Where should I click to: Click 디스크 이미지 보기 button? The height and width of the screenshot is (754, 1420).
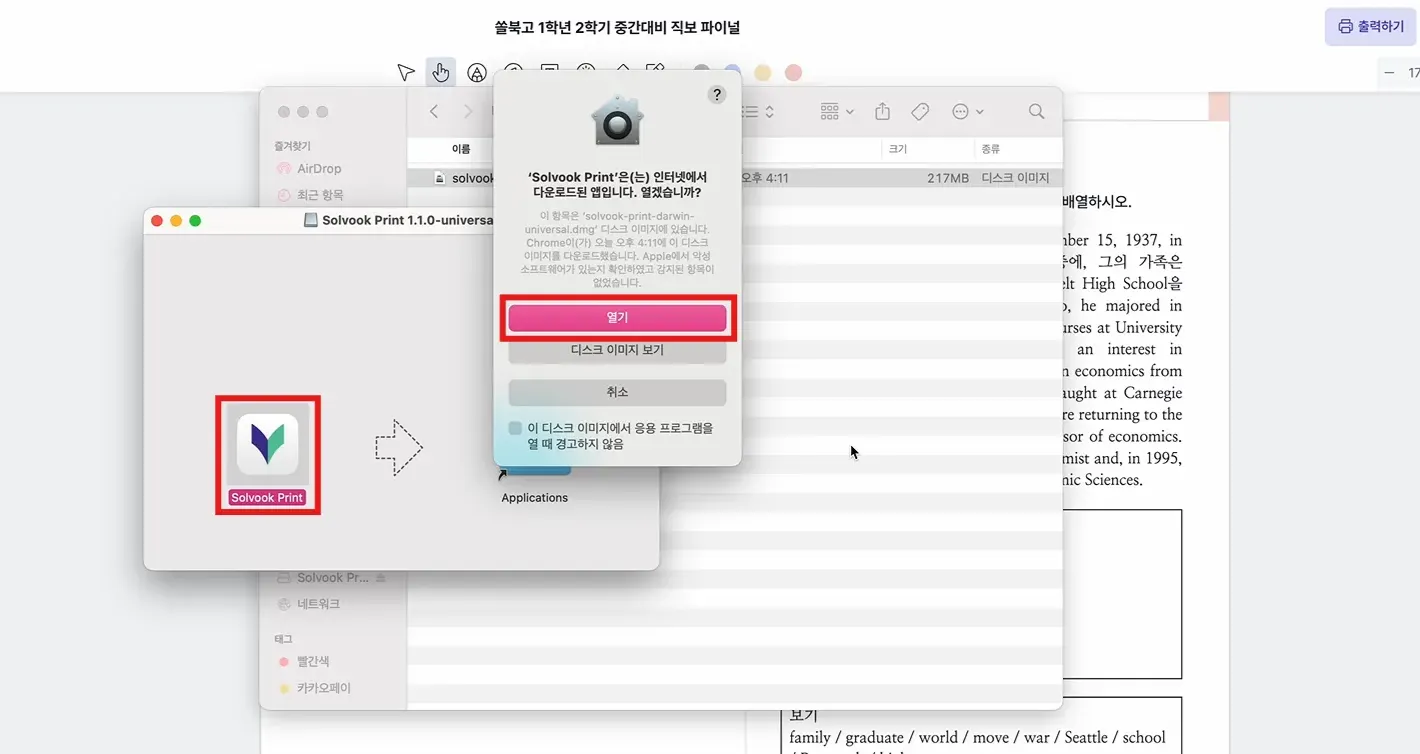[617, 350]
